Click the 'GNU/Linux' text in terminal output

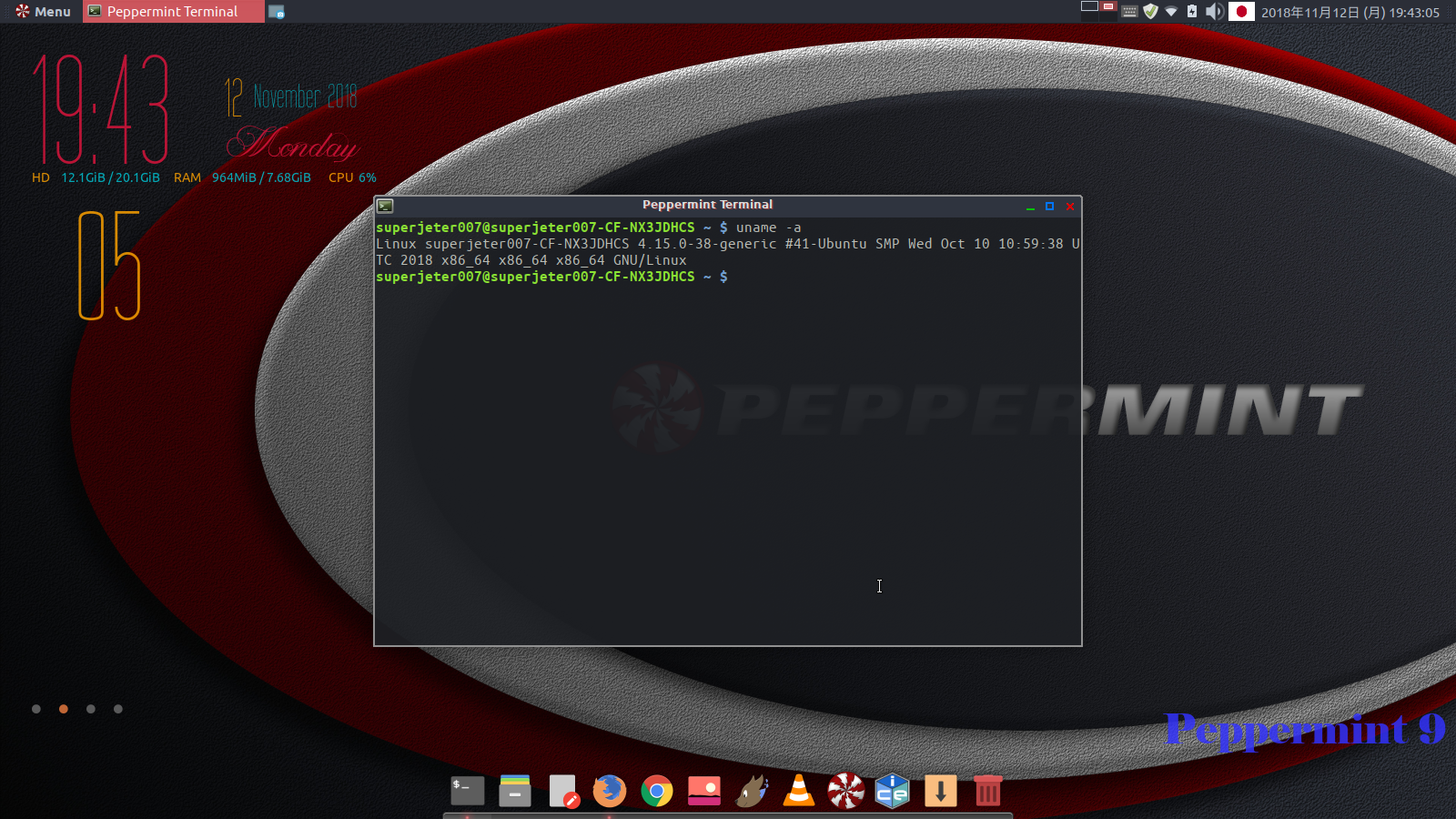click(650, 260)
